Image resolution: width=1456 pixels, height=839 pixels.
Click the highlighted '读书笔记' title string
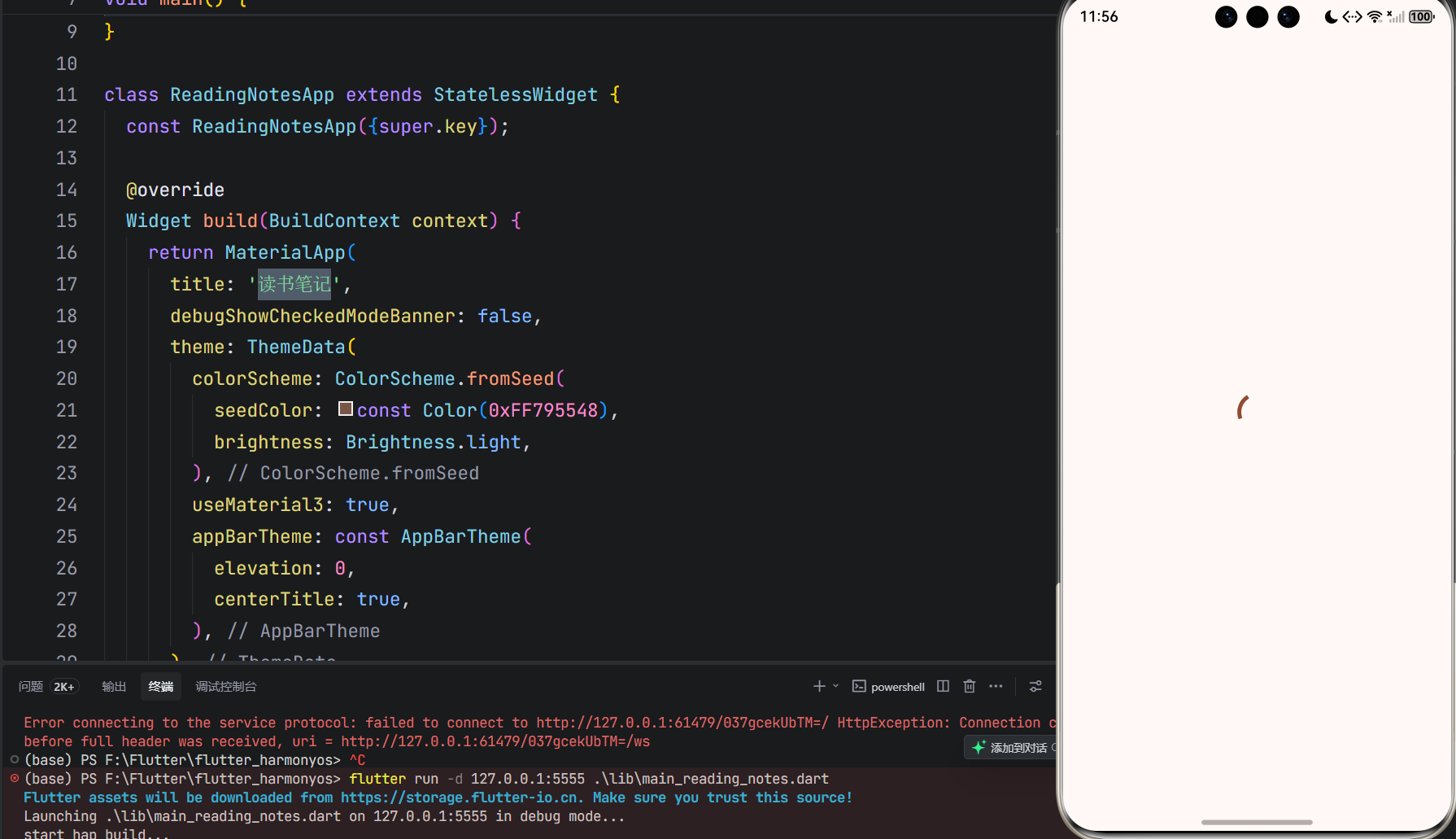[294, 284]
